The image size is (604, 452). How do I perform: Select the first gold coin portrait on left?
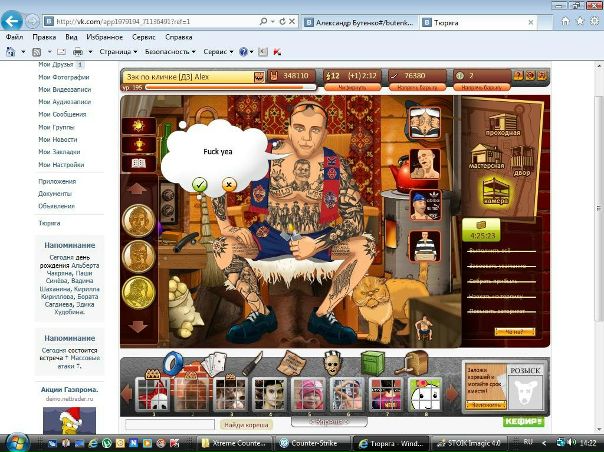(137, 219)
